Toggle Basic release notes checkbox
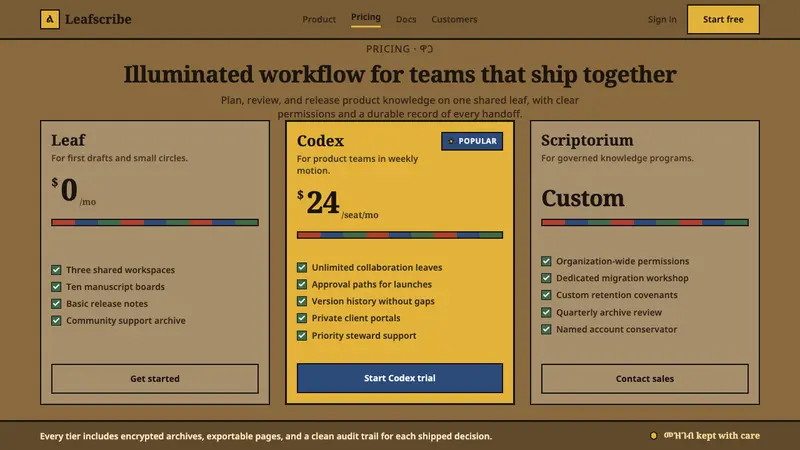 tap(56, 304)
